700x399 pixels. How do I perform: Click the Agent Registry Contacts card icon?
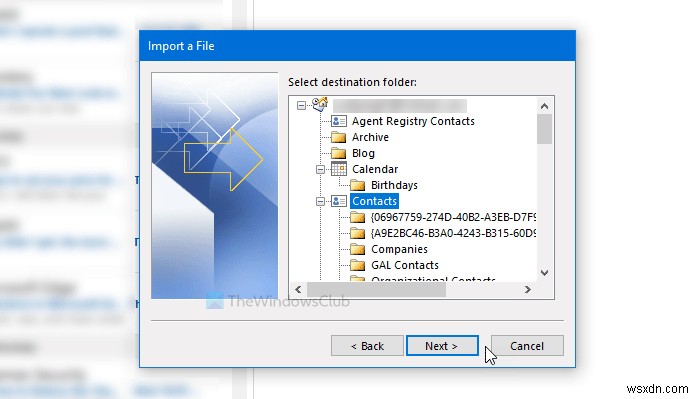coord(339,121)
